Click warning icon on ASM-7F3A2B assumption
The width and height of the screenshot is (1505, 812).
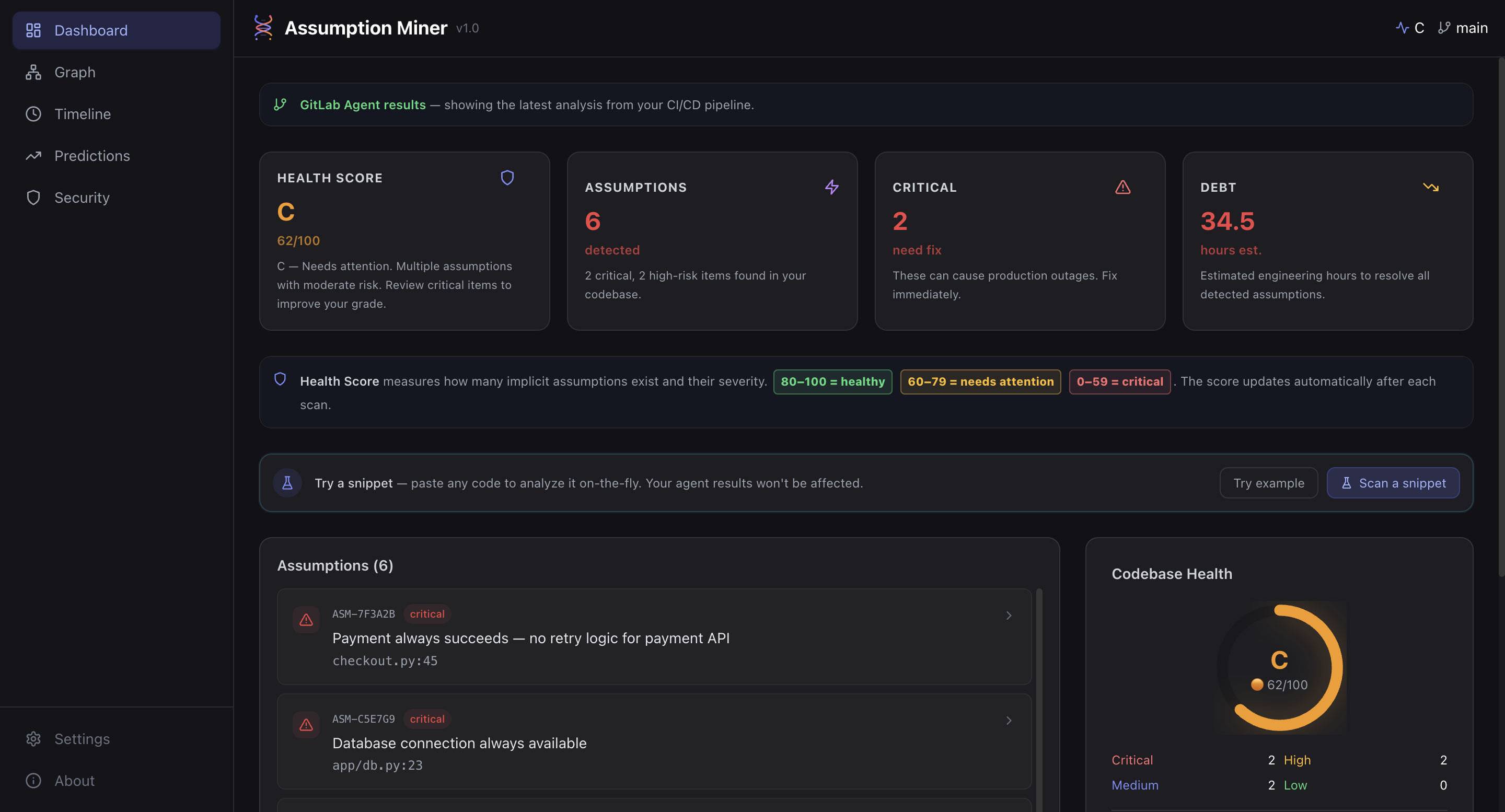[306, 620]
